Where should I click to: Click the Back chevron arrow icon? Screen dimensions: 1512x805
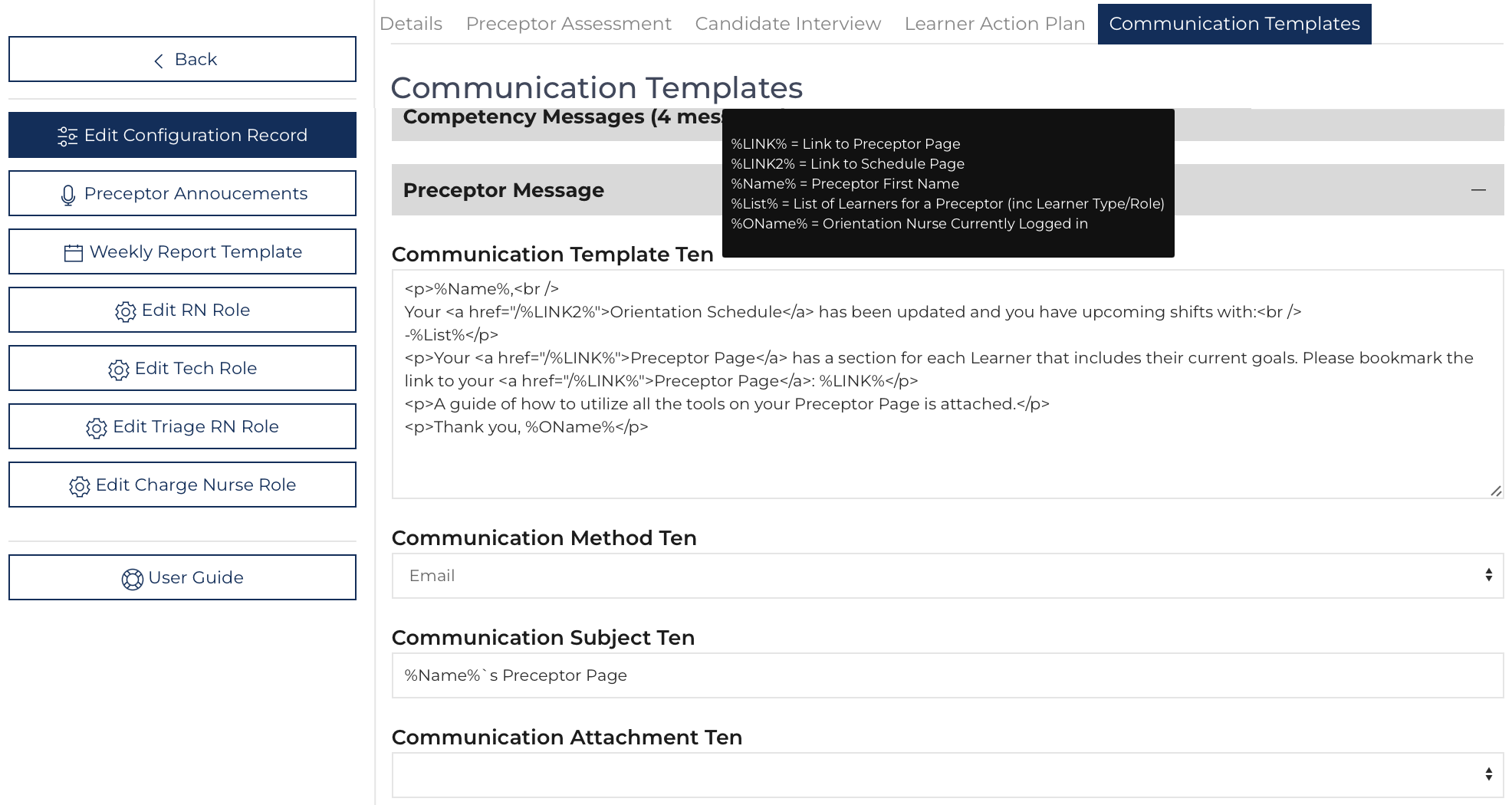point(159,61)
